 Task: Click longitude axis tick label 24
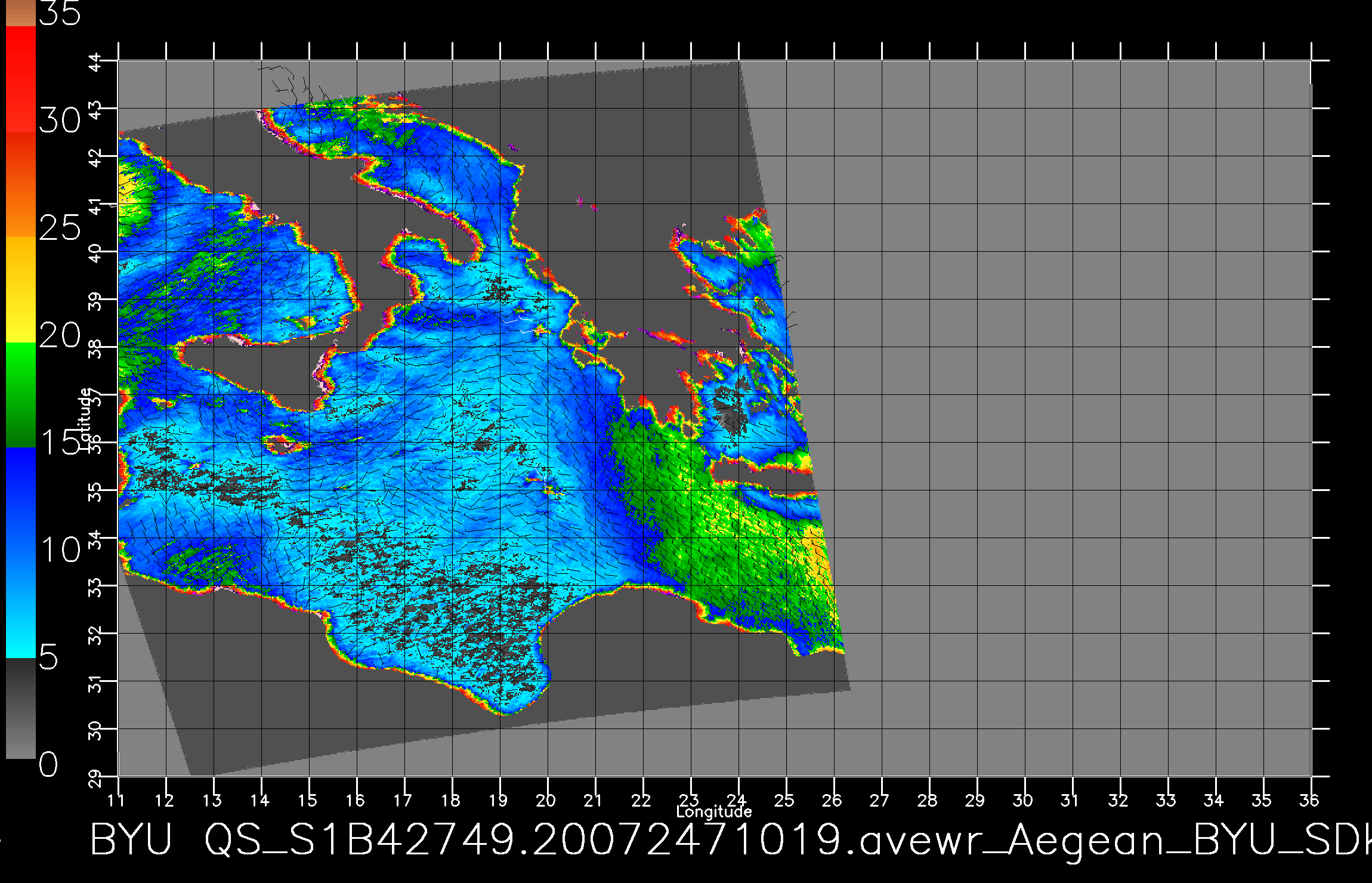(737, 800)
